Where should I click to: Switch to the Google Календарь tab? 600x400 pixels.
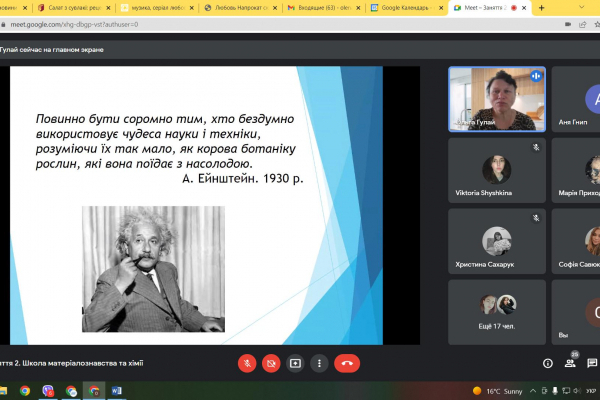407,8
